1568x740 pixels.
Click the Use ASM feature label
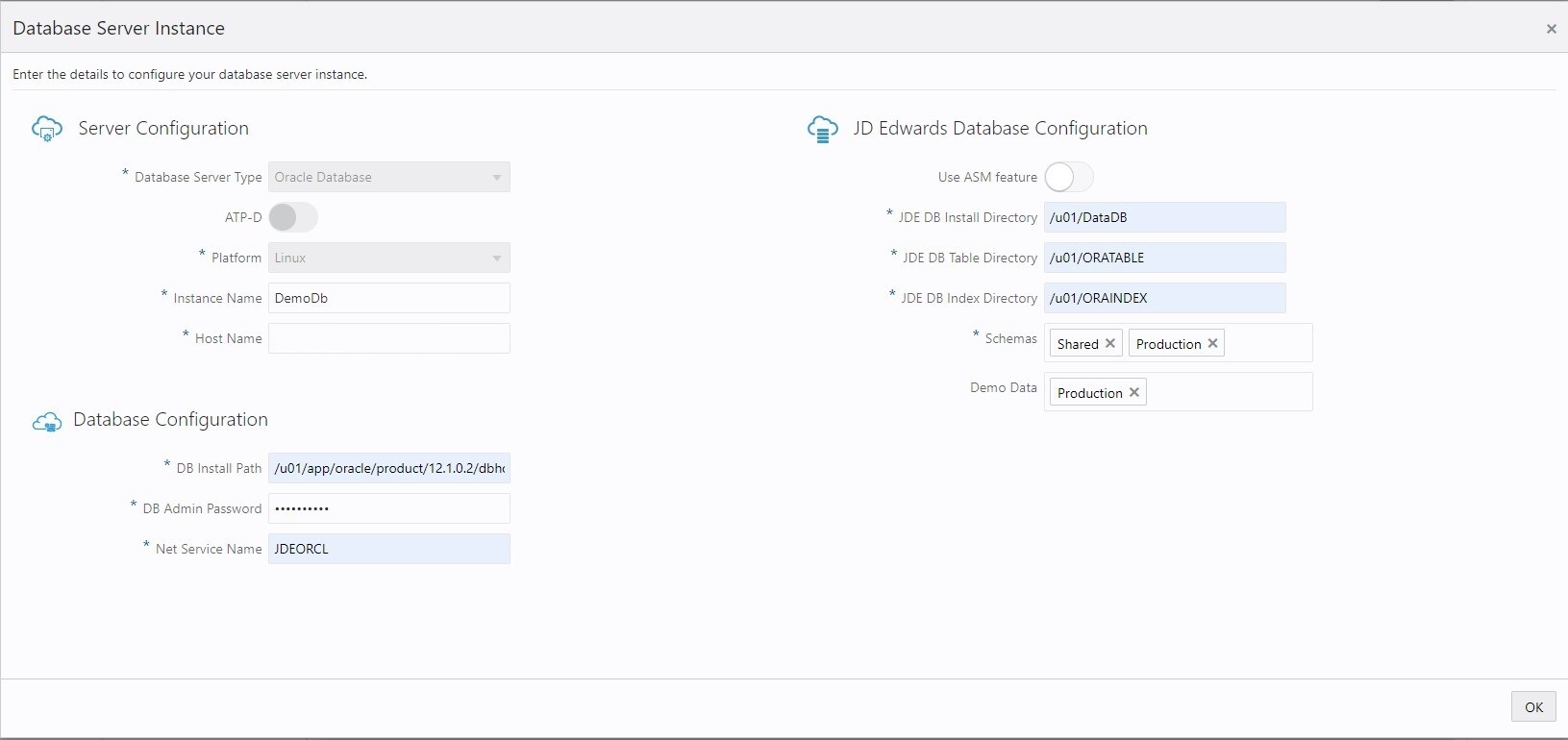point(987,177)
